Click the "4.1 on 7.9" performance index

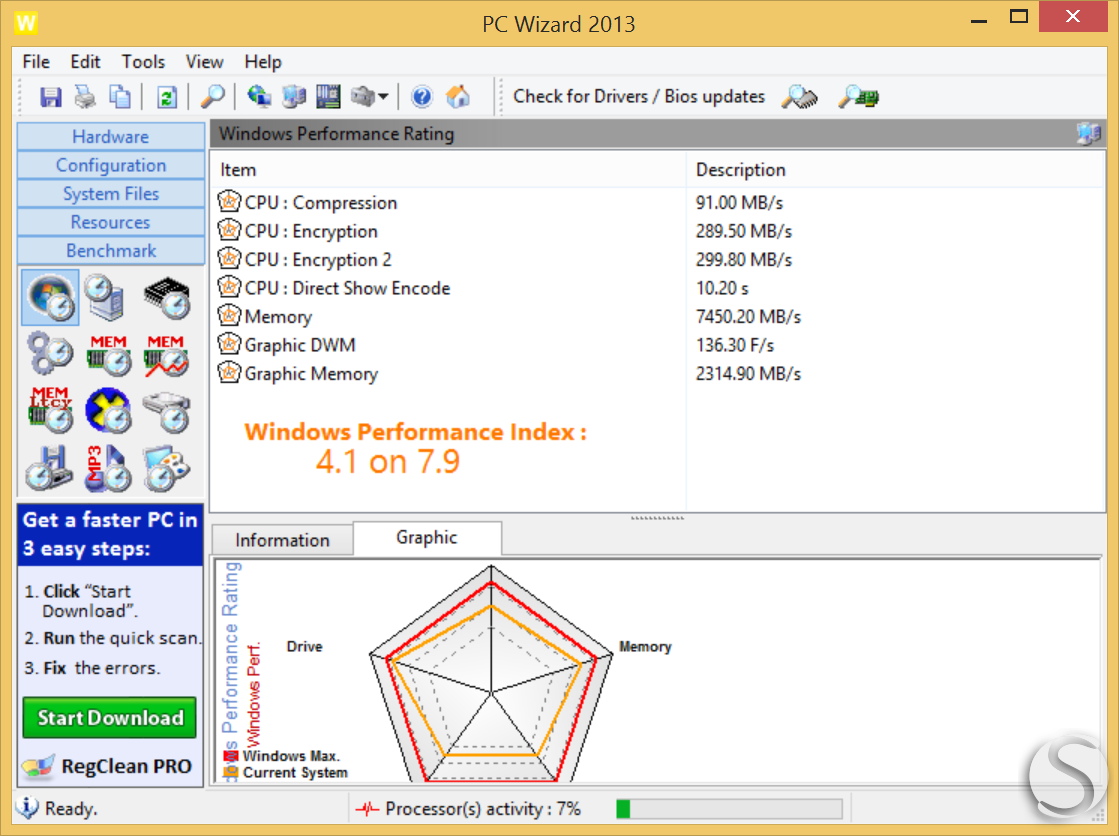click(388, 462)
